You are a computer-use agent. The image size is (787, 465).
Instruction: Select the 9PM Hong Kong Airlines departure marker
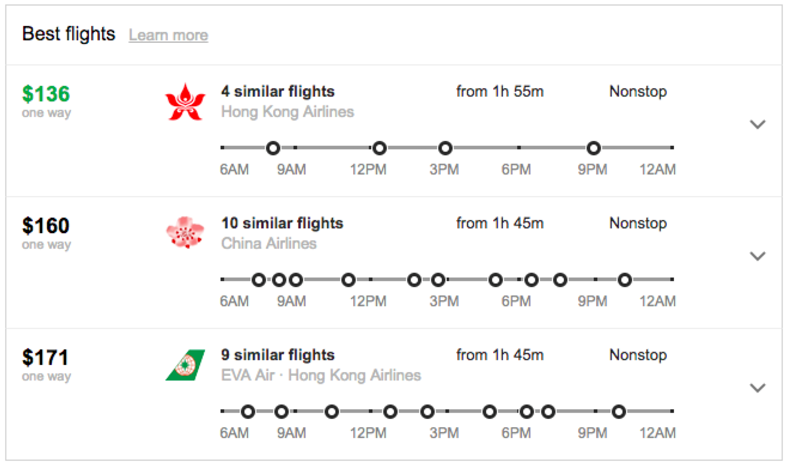coord(594,148)
